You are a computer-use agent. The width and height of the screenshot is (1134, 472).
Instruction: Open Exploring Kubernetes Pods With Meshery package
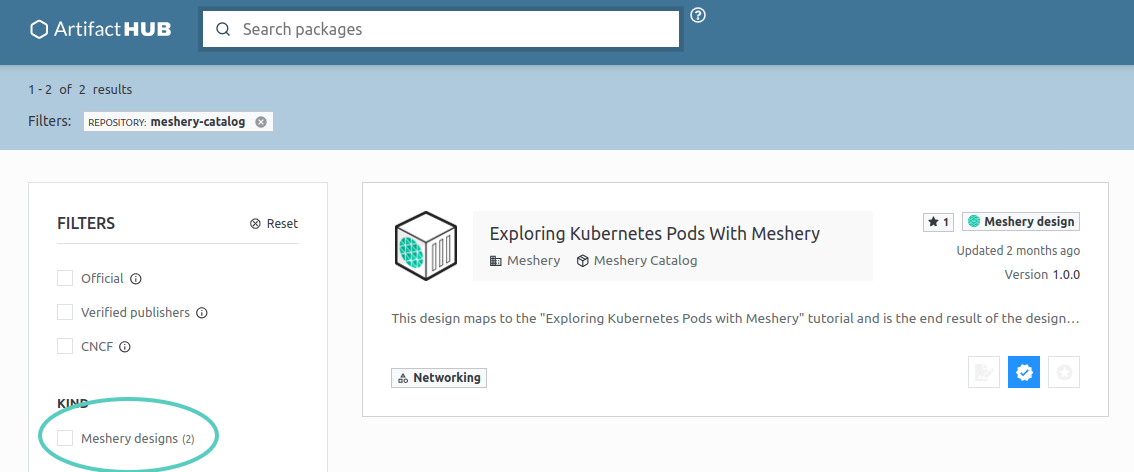click(x=654, y=234)
